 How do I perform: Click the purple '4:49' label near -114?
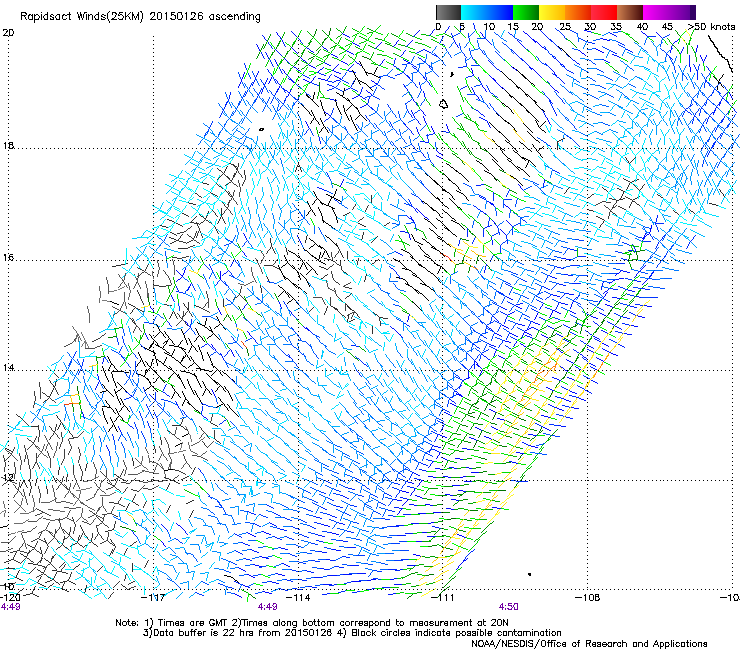coord(267,607)
